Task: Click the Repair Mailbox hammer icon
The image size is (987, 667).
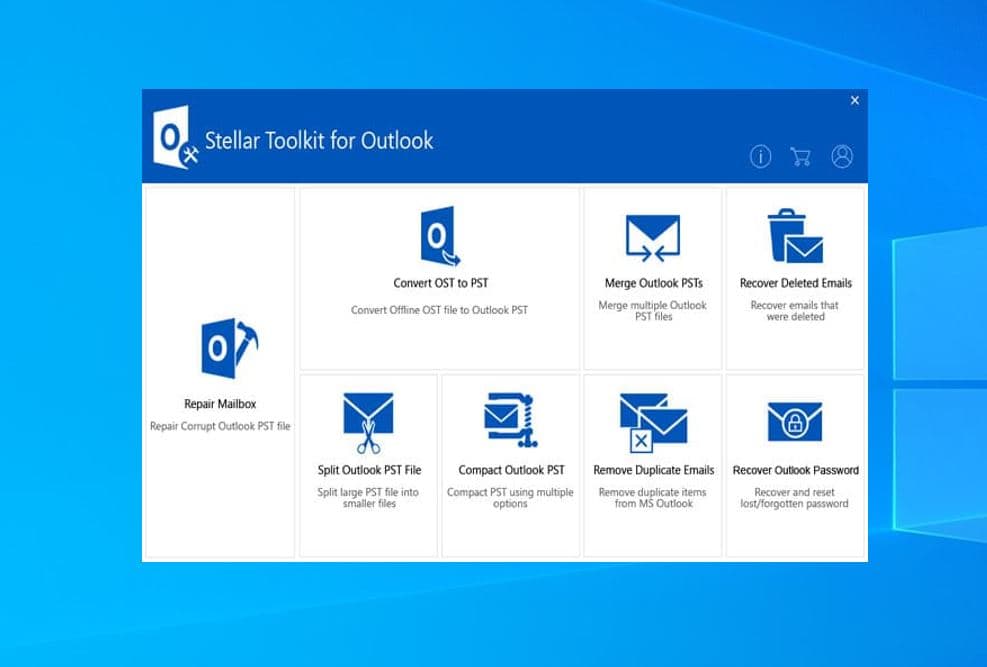Action: 229,348
